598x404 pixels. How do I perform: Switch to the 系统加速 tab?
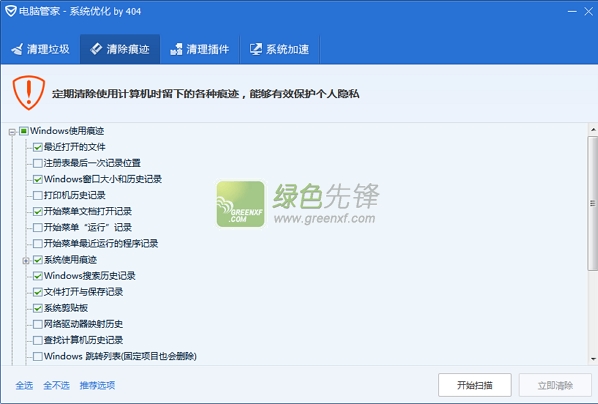[280, 49]
